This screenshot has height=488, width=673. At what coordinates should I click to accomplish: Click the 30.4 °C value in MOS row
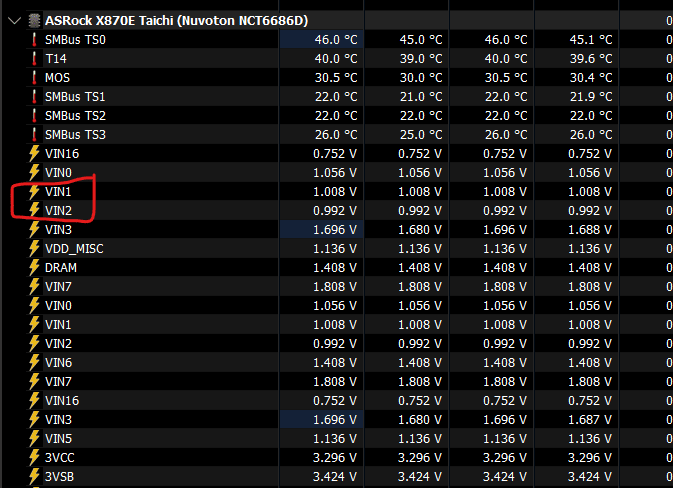pos(591,78)
